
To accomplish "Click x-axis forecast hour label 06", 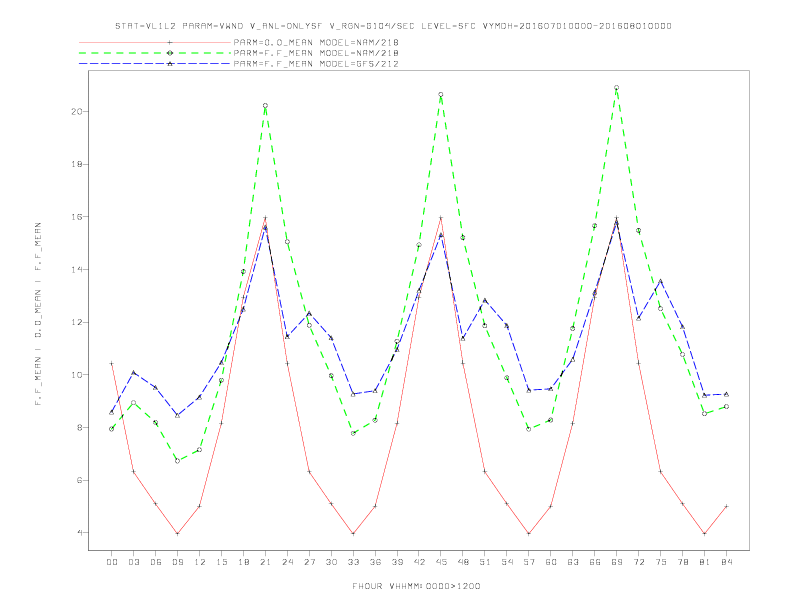I will [x=156, y=562].
